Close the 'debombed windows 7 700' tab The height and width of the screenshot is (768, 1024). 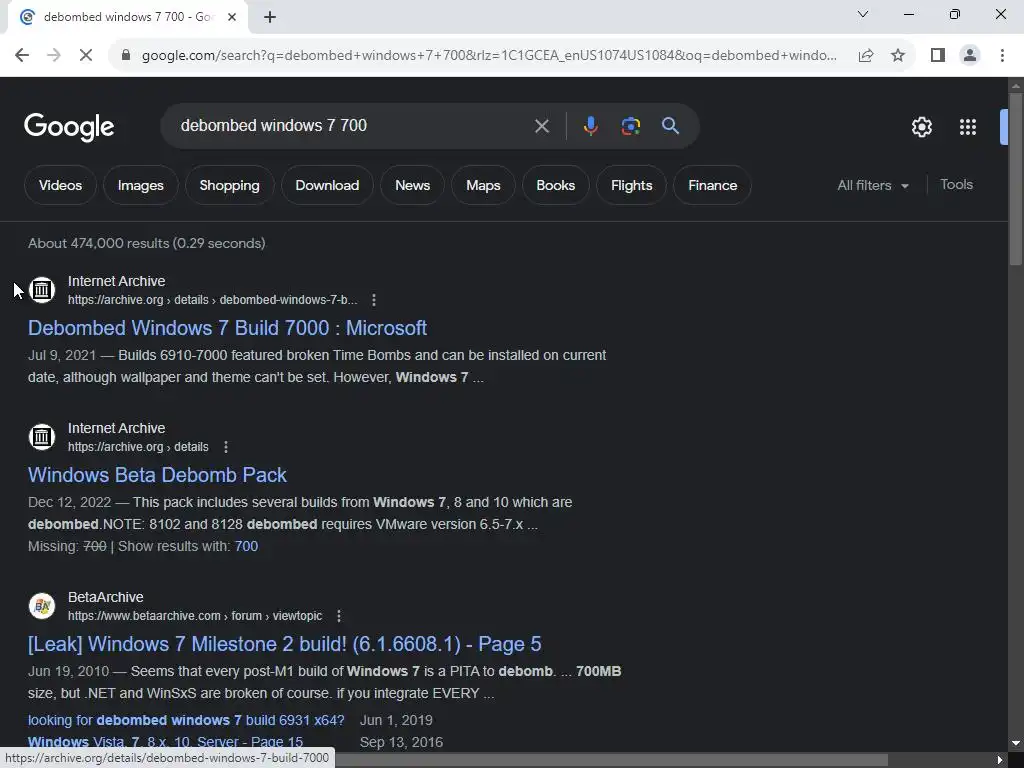232,17
